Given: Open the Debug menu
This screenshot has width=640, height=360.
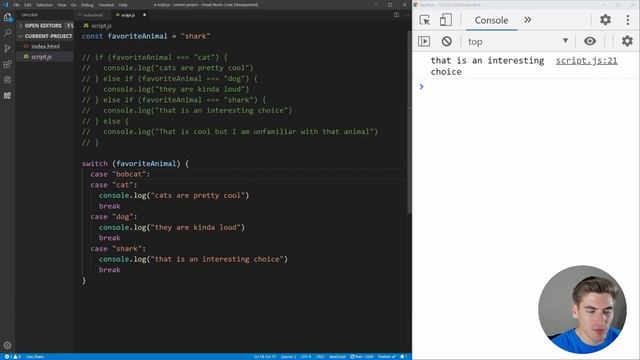Looking at the screenshot, I should [x=87, y=5].
